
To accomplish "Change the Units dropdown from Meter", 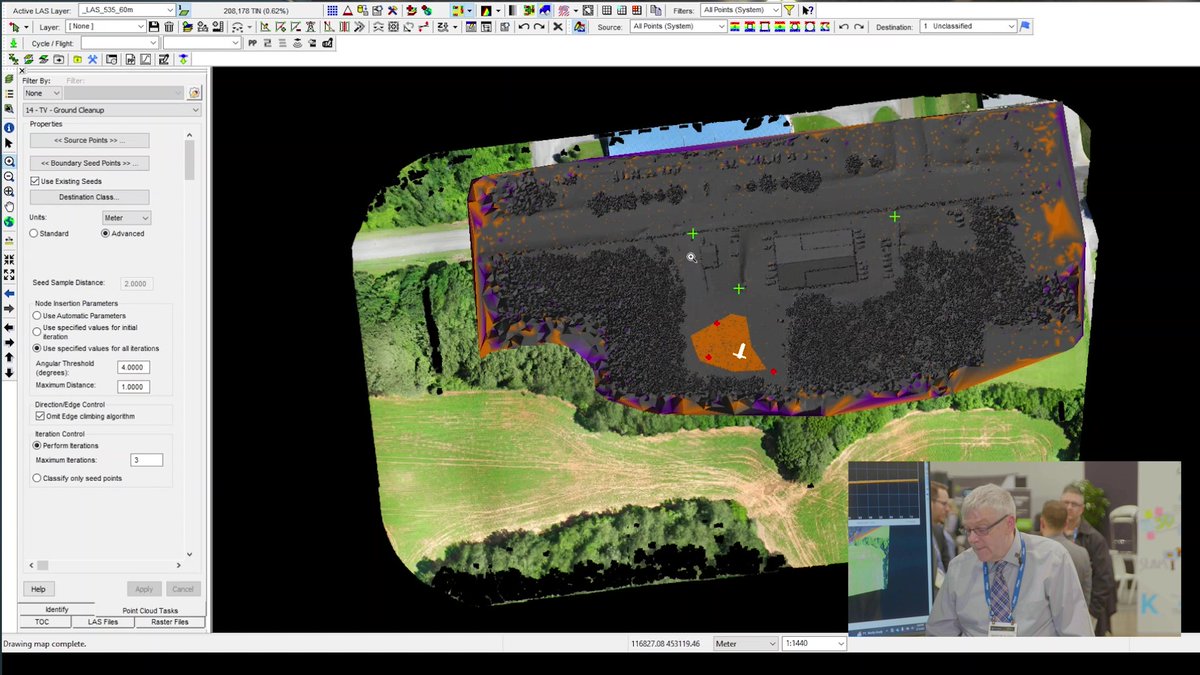I will pos(126,217).
